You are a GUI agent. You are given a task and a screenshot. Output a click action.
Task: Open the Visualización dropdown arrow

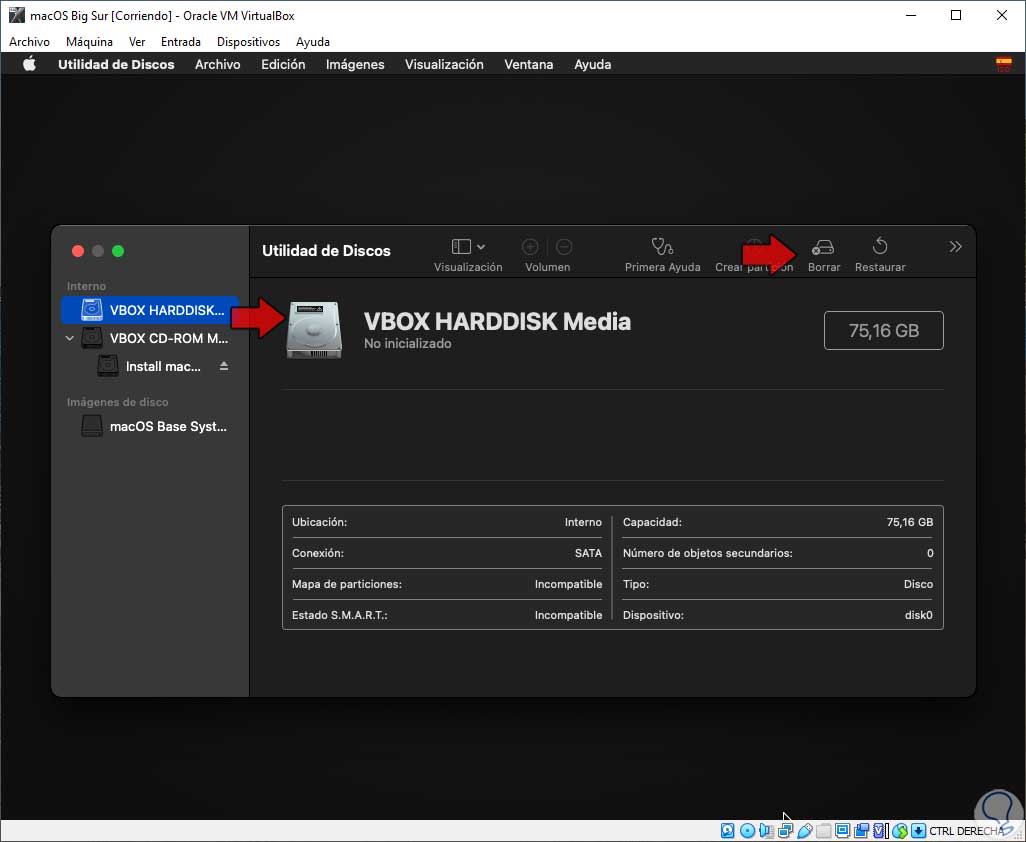481,247
